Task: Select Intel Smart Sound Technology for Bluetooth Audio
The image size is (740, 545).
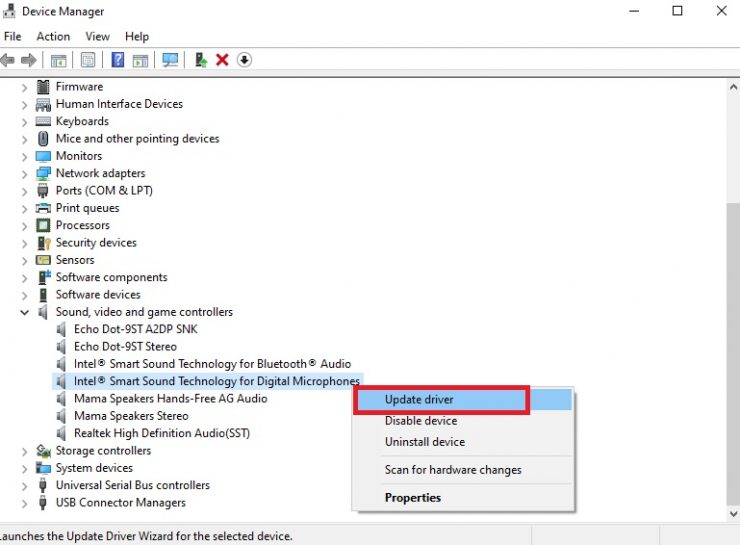Action: pos(212,364)
